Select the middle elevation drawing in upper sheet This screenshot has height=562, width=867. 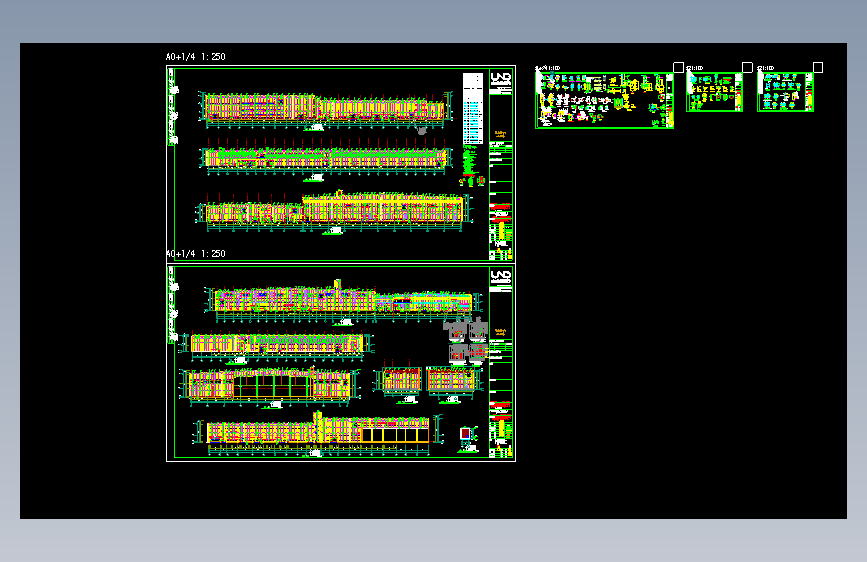(326, 158)
